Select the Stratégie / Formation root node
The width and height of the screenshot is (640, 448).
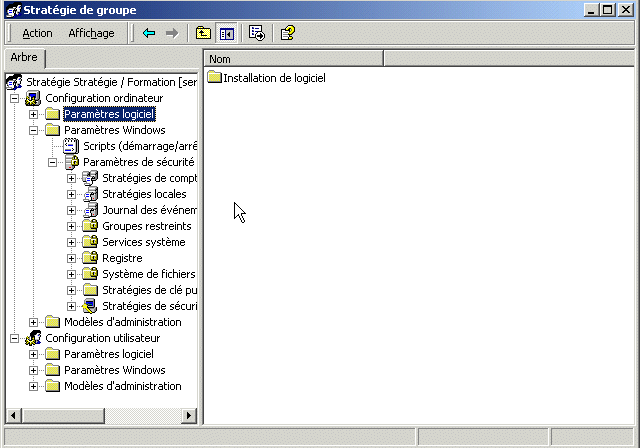pos(111,82)
